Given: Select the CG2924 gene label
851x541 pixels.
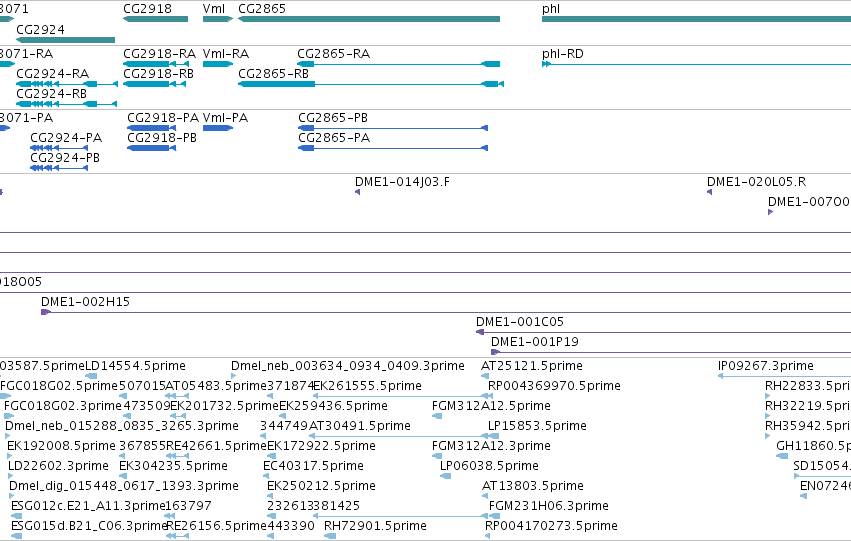Looking at the screenshot, I should (40, 29).
